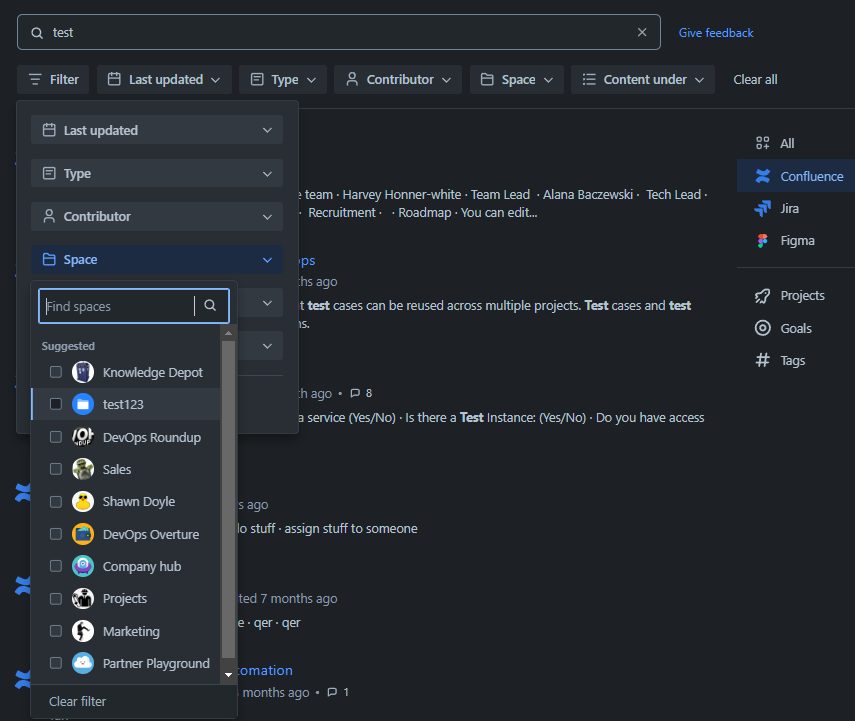
Task: Check the Company hub checkbox
Action: pos(56,566)
